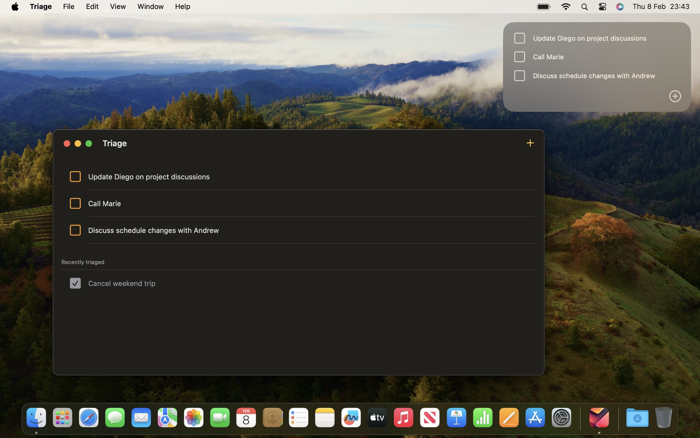
Task: Tick Call Marie checkbox in the widget
Action: tap(519, 57)
